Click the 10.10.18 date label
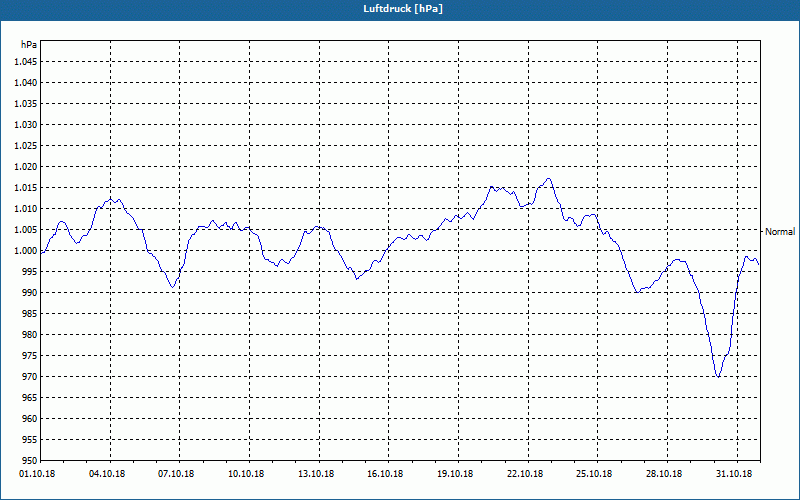 [x=246, y=474]
